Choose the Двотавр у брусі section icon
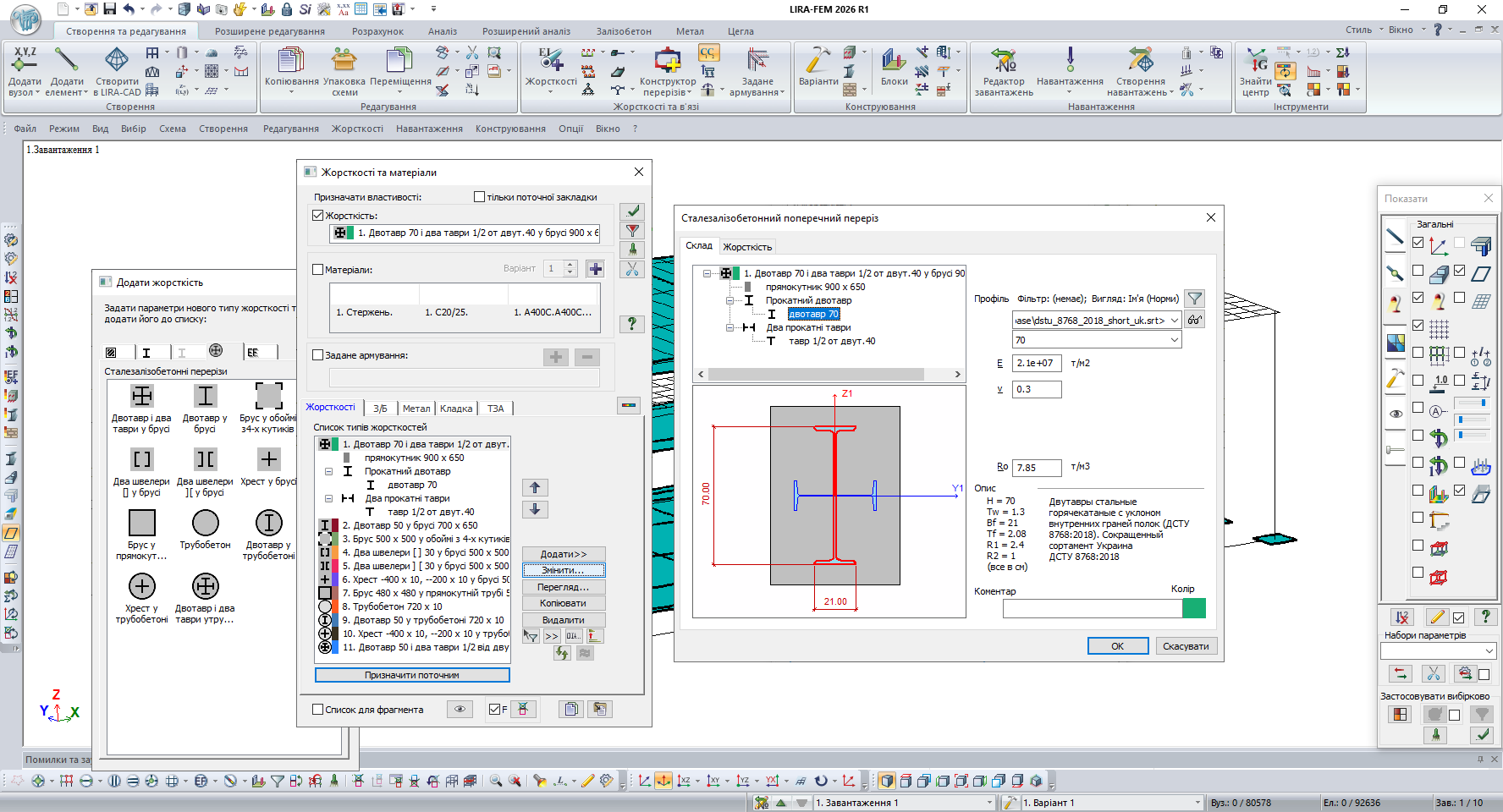1503x812 pixels. point(205,397)
